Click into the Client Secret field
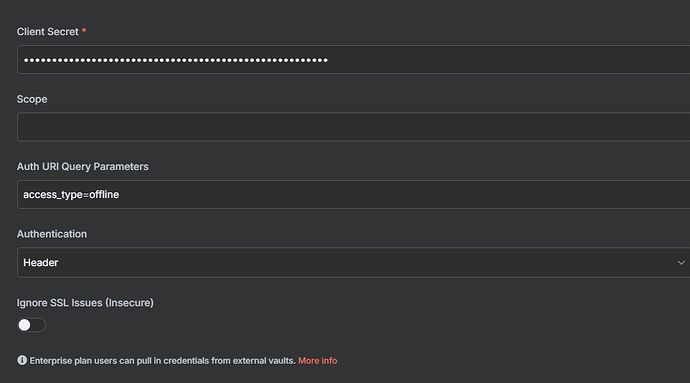The width and height of the screenshot is (690, 383). coord(353,59)
